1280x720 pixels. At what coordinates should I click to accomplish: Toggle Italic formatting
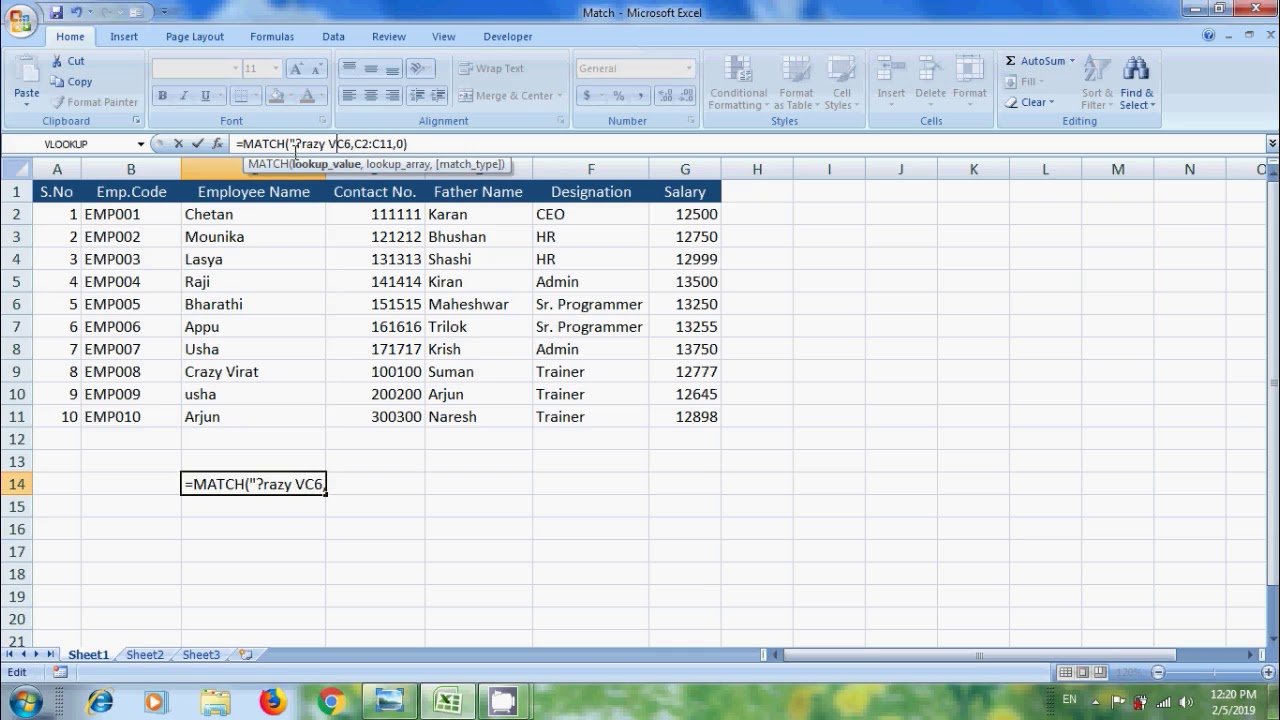[x=184, y=96]
